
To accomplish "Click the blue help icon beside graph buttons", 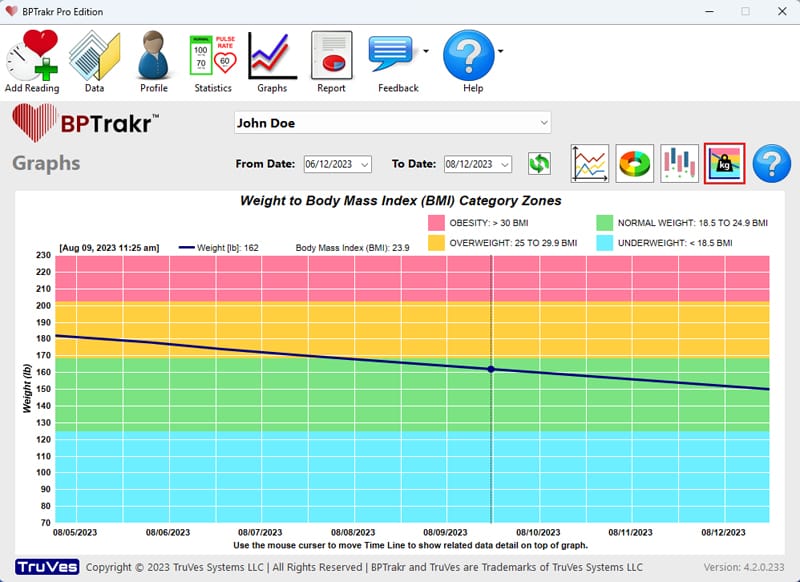I will point(771,164).
